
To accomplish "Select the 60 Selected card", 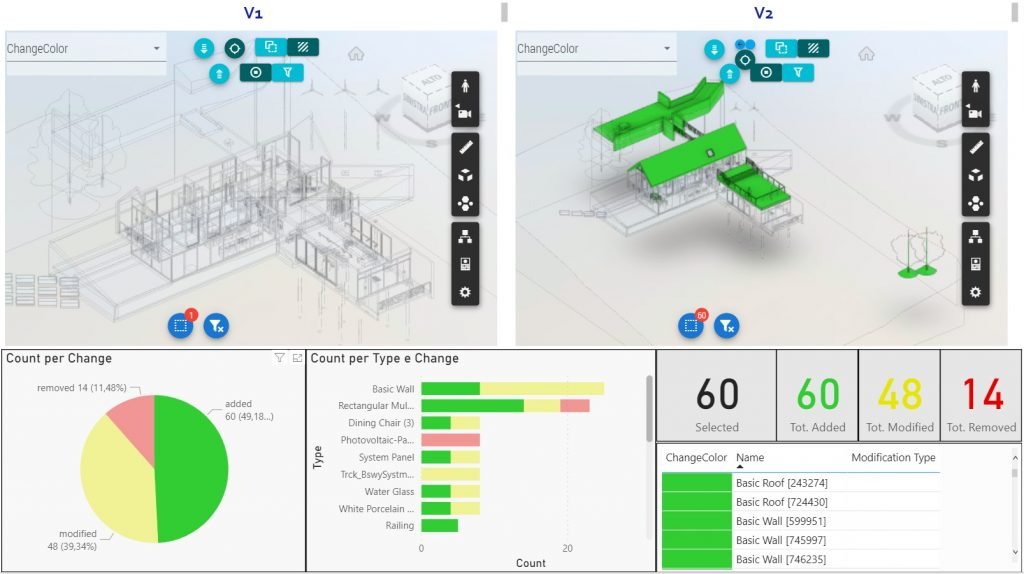I will pos(716,396).
